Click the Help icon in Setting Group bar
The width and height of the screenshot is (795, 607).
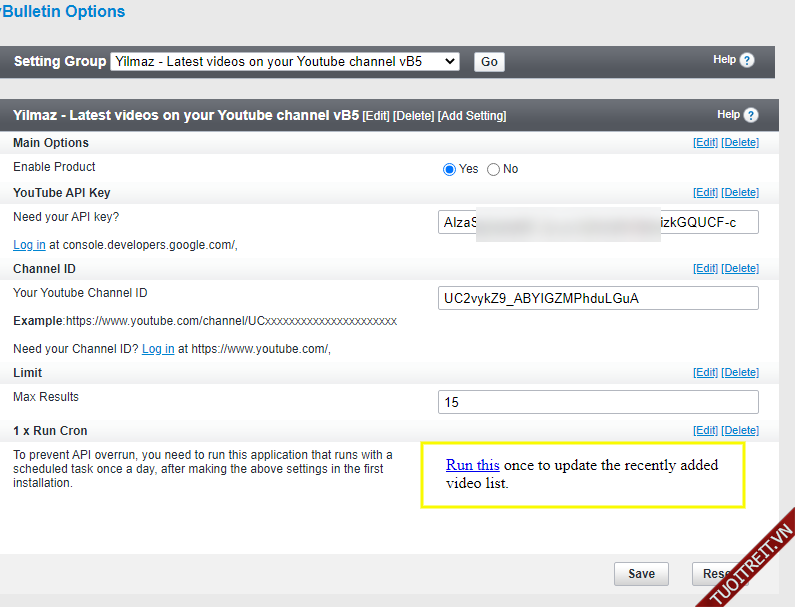(747, 60)
